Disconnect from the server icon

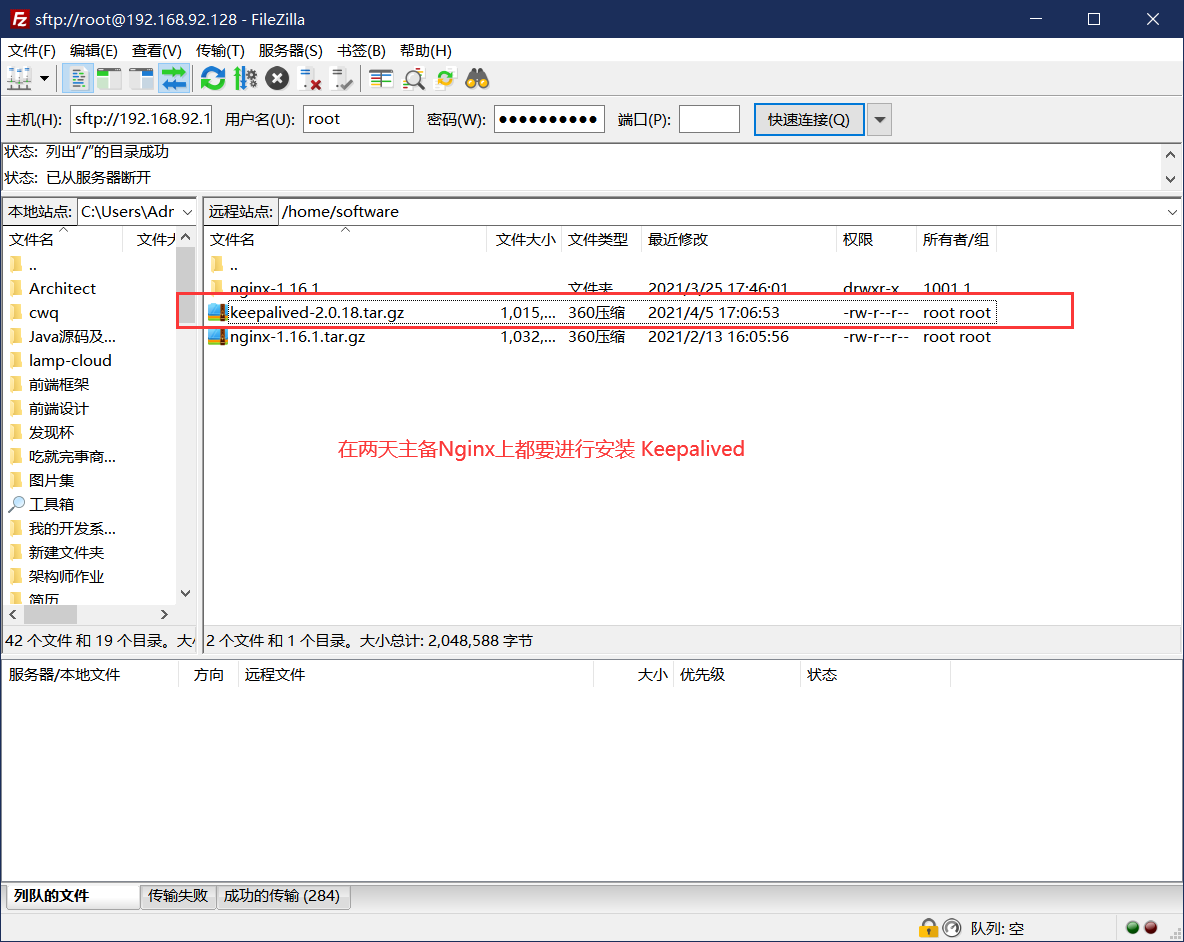point(310,78)
